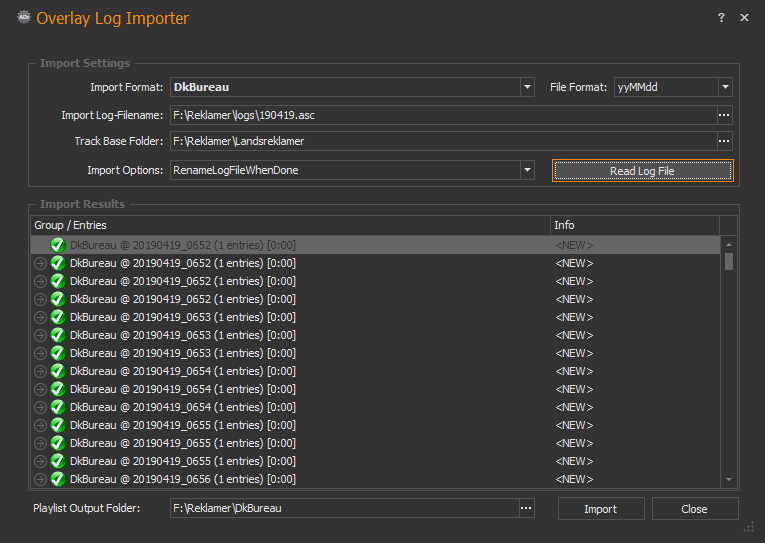Click the Read Log File button
This screenshot has height=543, width=765.
[643, 171]
